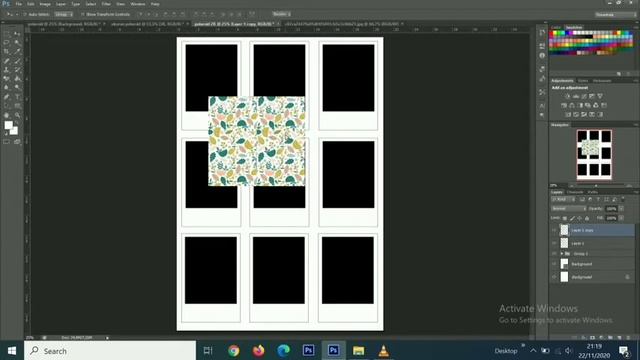This screenshot has width=640, height=360.
Task: Click the foreground color swatch
Action: point(8,125)
